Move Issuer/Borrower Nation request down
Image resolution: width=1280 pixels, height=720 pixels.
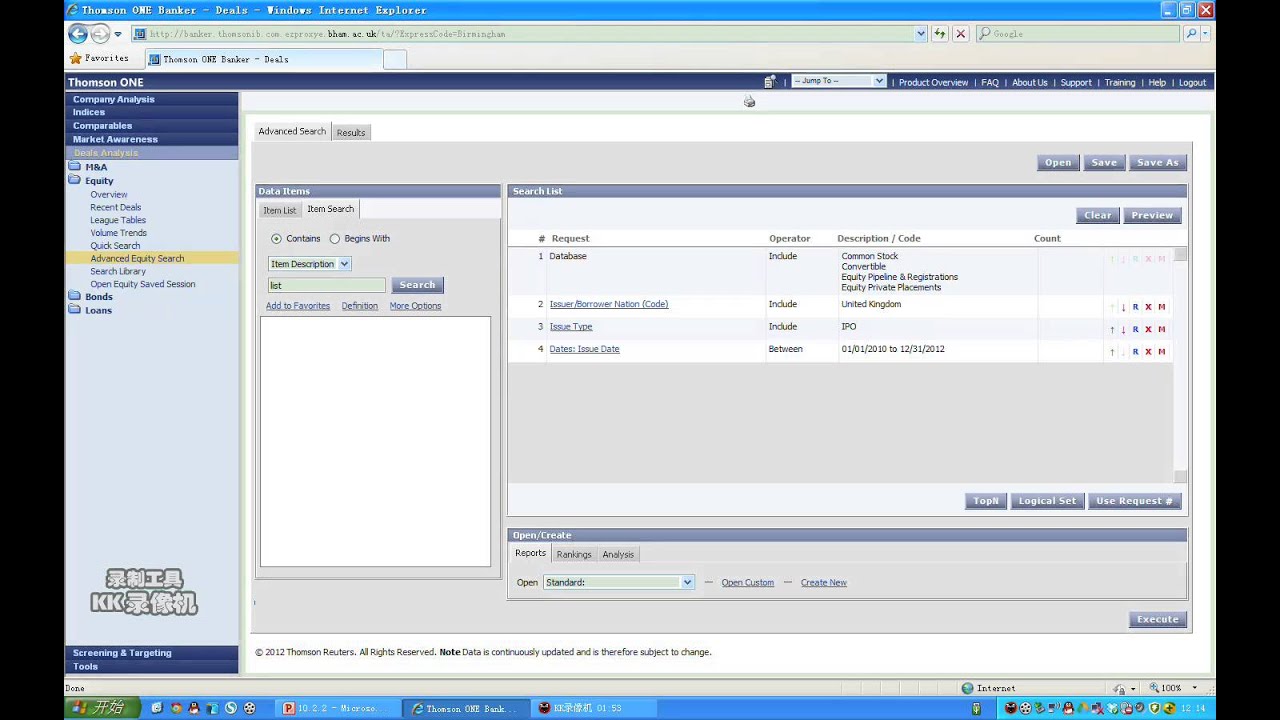tap(1123, 307)
